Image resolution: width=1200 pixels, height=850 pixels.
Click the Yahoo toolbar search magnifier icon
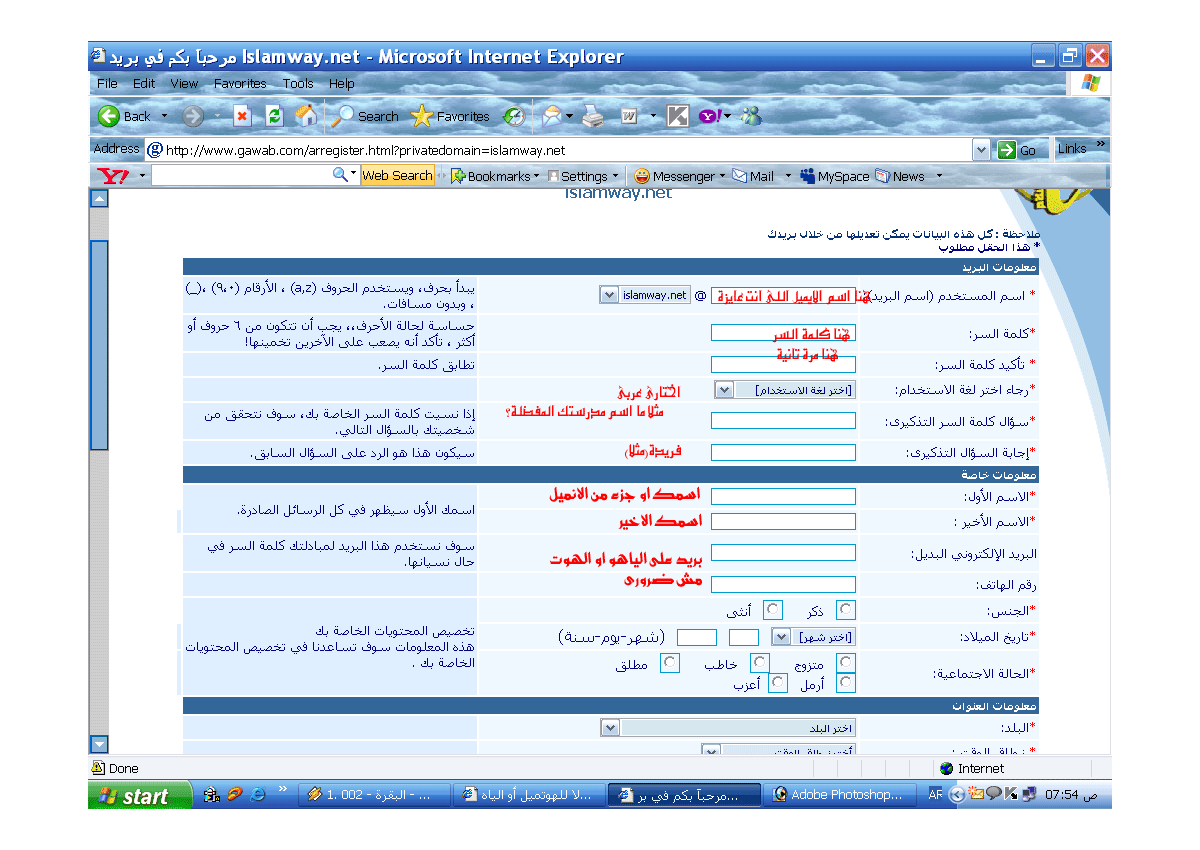[x=341, y=175]
